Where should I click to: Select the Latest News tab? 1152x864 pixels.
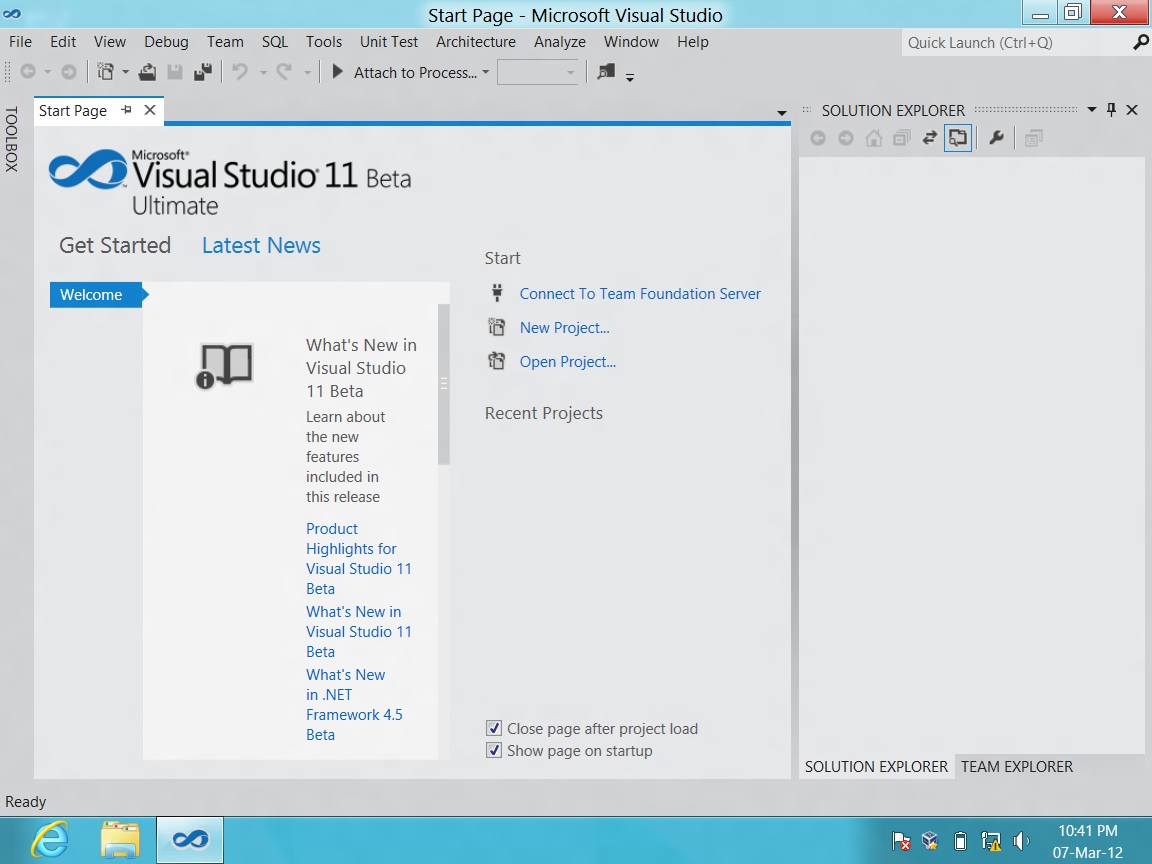point(261,245)
